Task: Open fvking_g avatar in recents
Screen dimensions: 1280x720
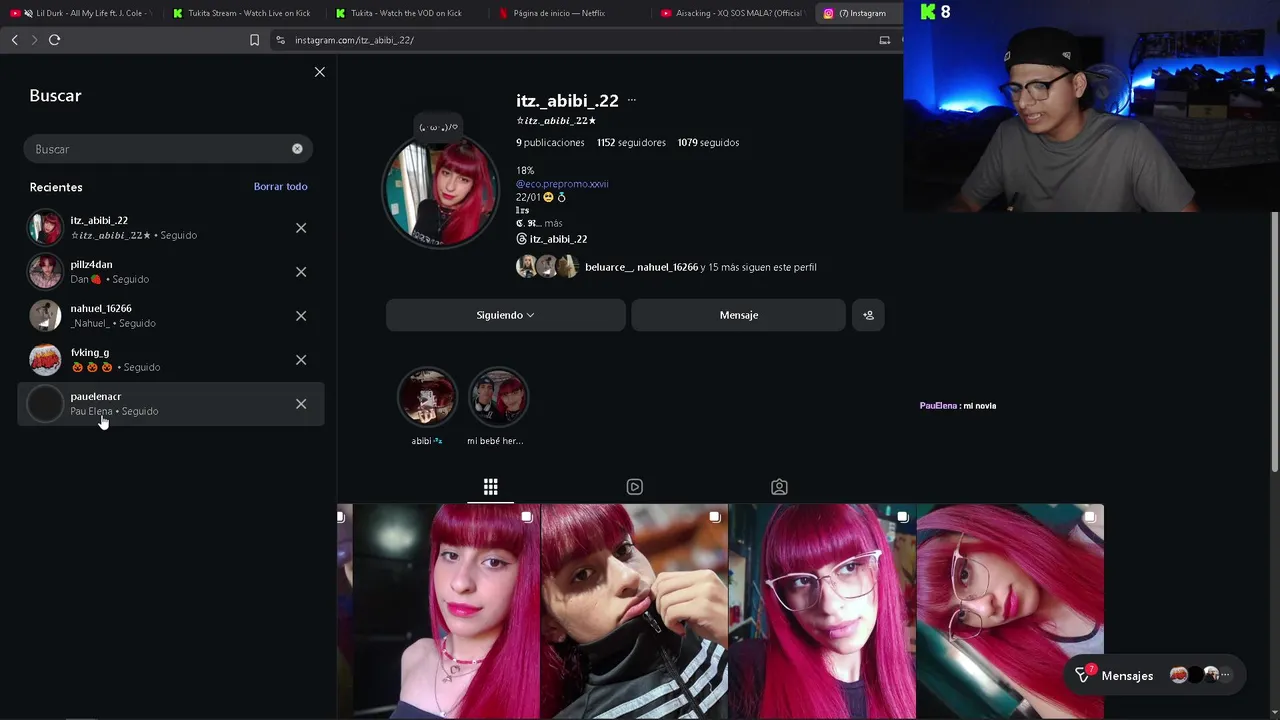Action: coord(45,360)
